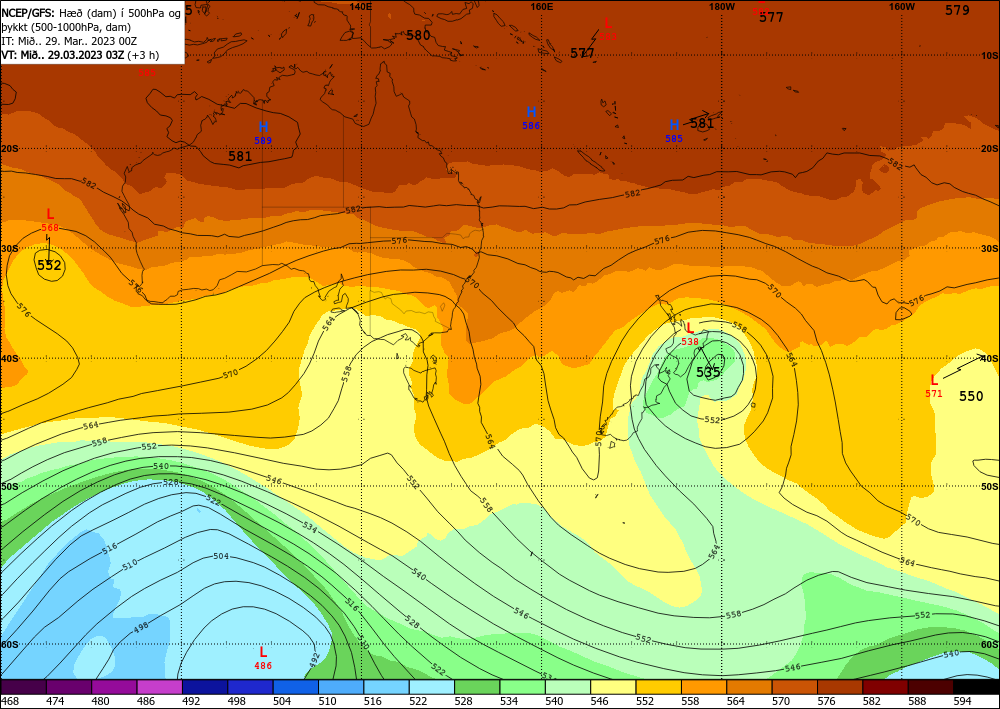This screenshot has height=709, width=1000.
Task: Select the '160E' longitude label
Action: point(541,6)
